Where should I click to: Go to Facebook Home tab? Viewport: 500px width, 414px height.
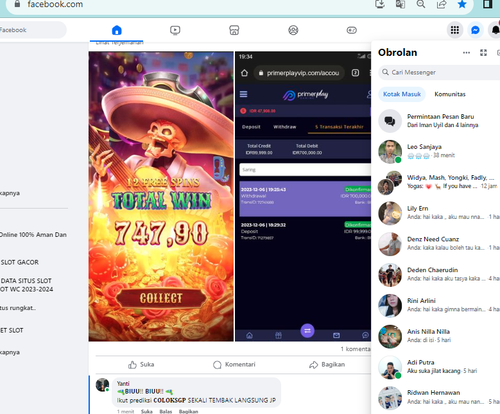(117, 30)
